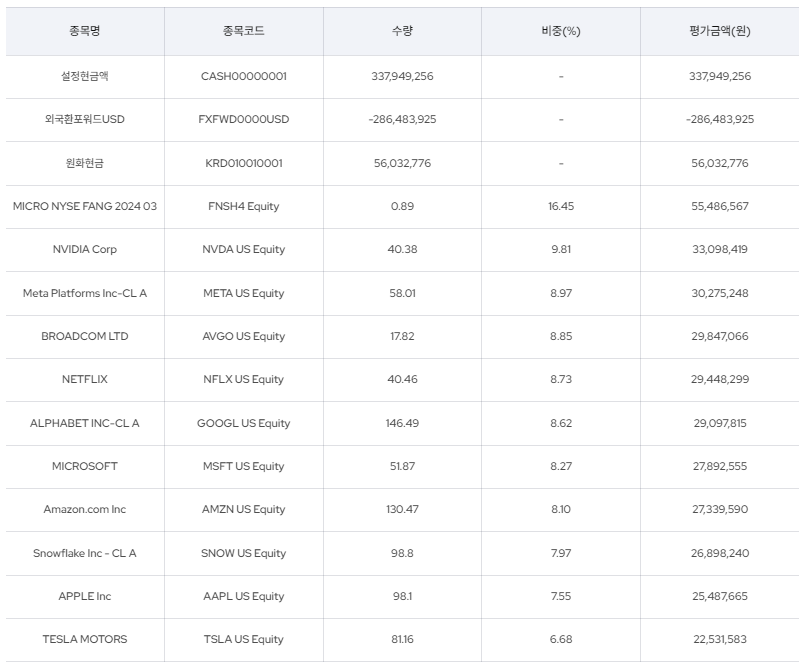The height and width of the screenshot is (666, 804).
Task: Click NVIDIA quantity 40.38
Action: click(403, 249)
